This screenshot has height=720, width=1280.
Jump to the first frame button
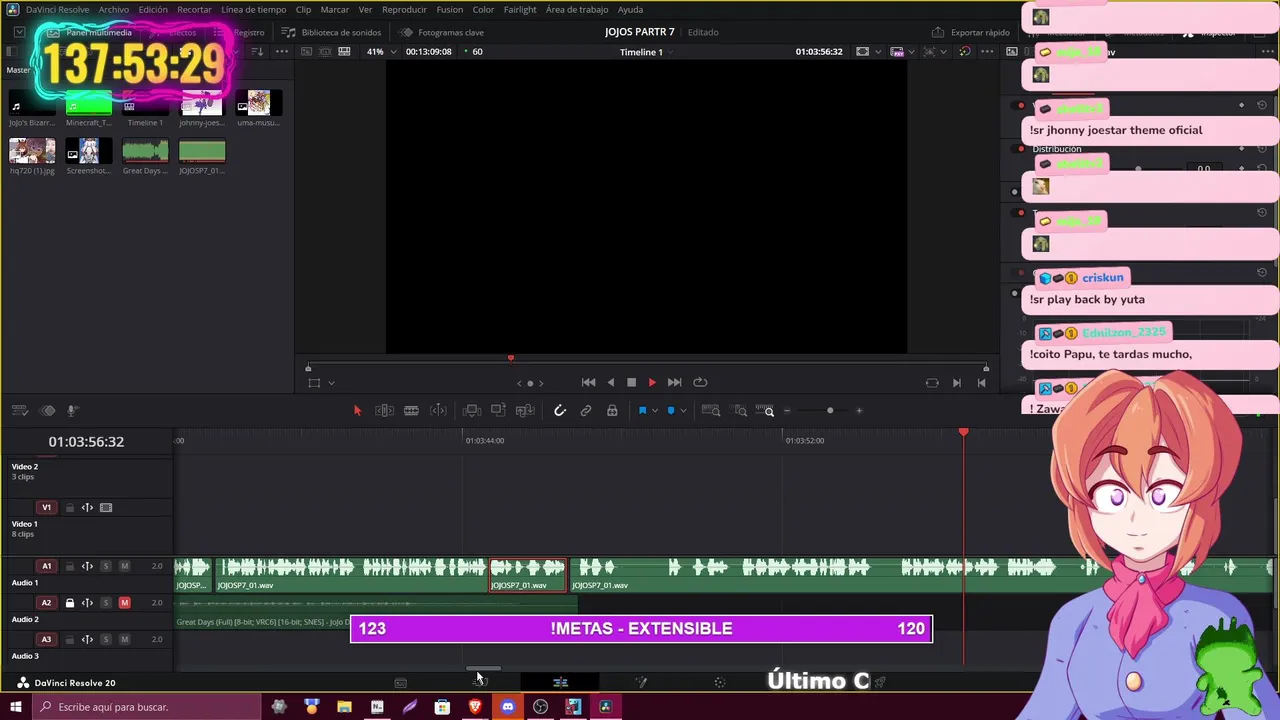pos(588,382)
